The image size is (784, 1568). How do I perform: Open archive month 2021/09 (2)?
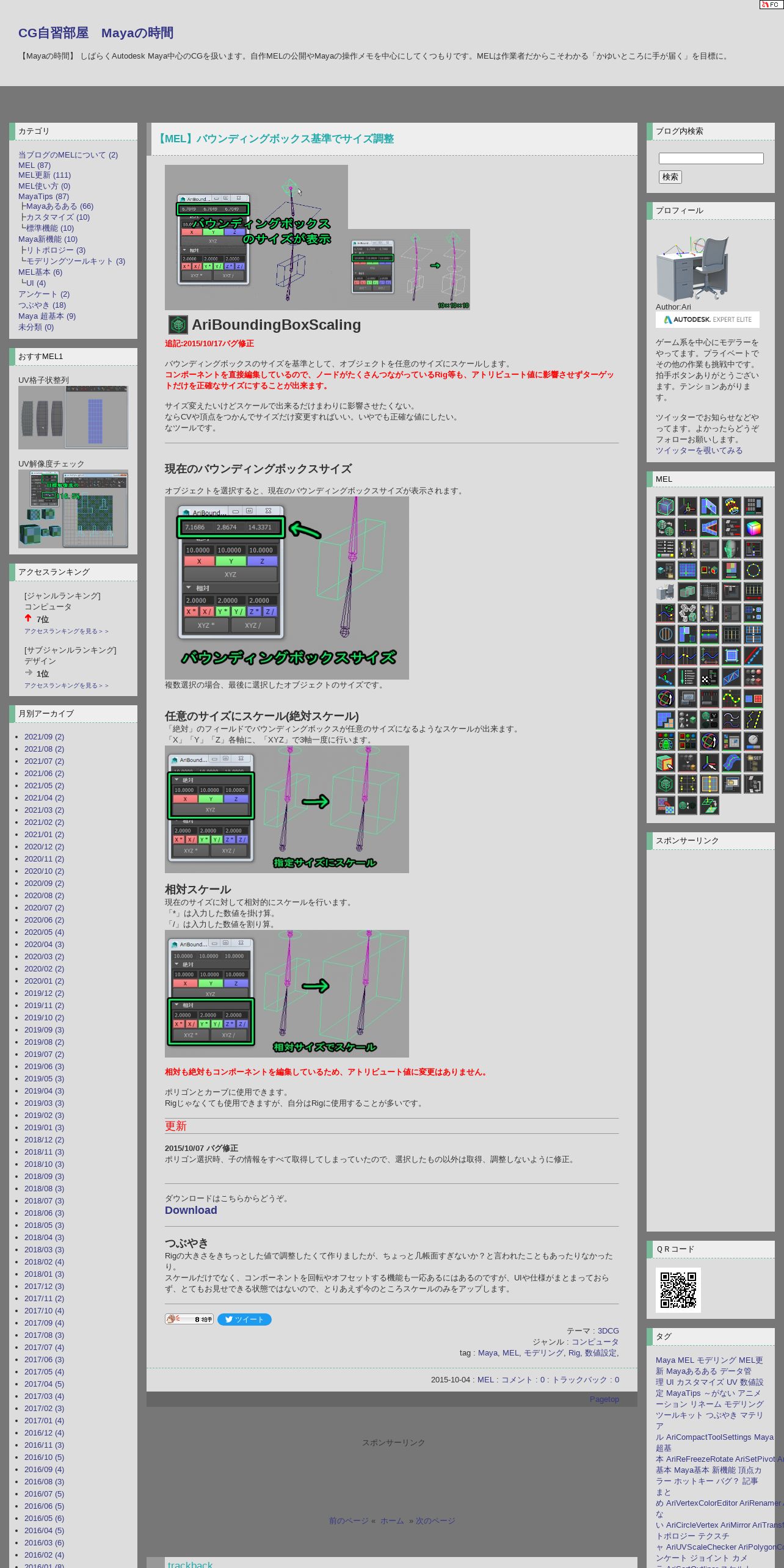click(44, 736)
